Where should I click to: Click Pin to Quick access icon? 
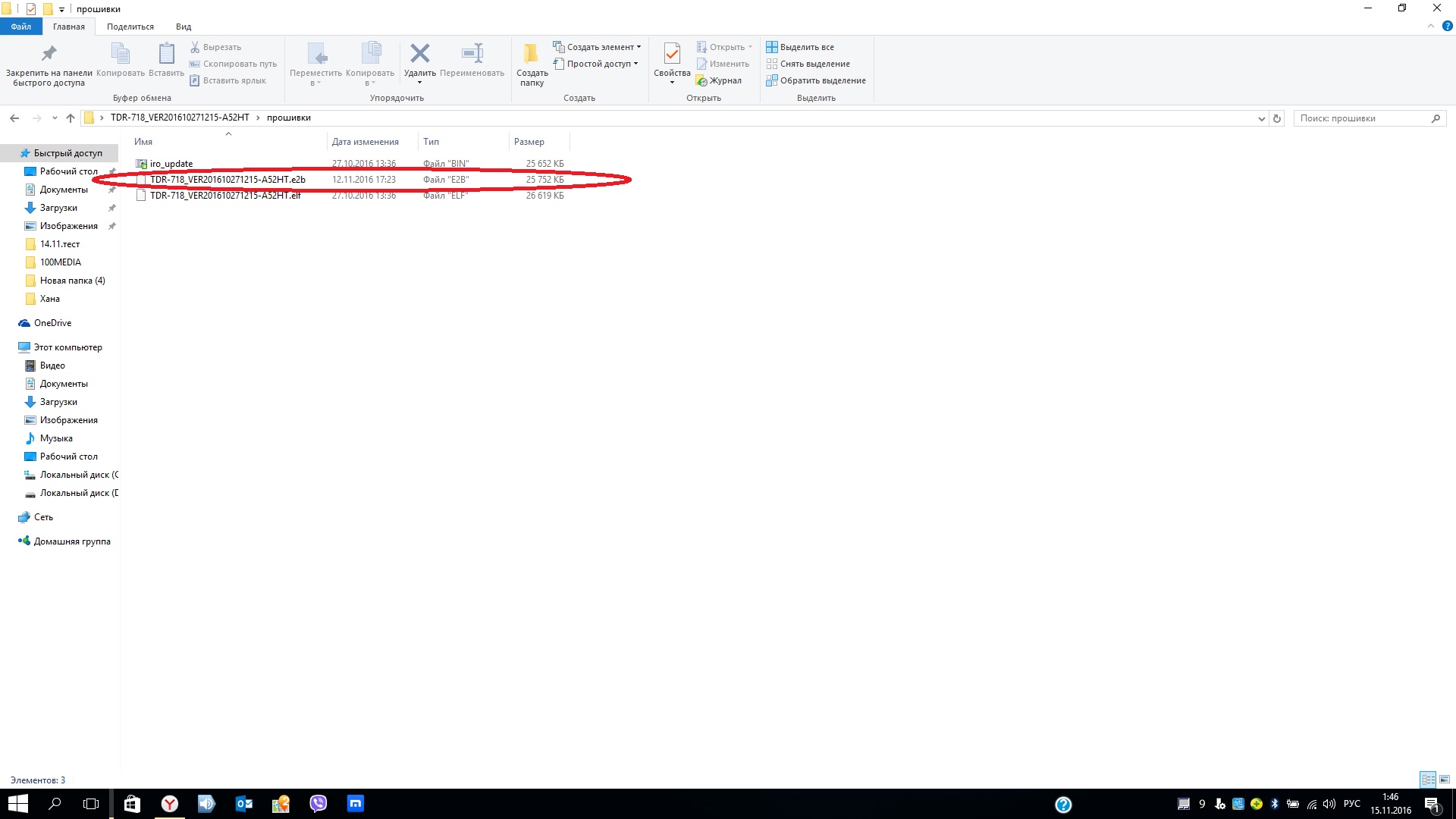pos(49,55)
